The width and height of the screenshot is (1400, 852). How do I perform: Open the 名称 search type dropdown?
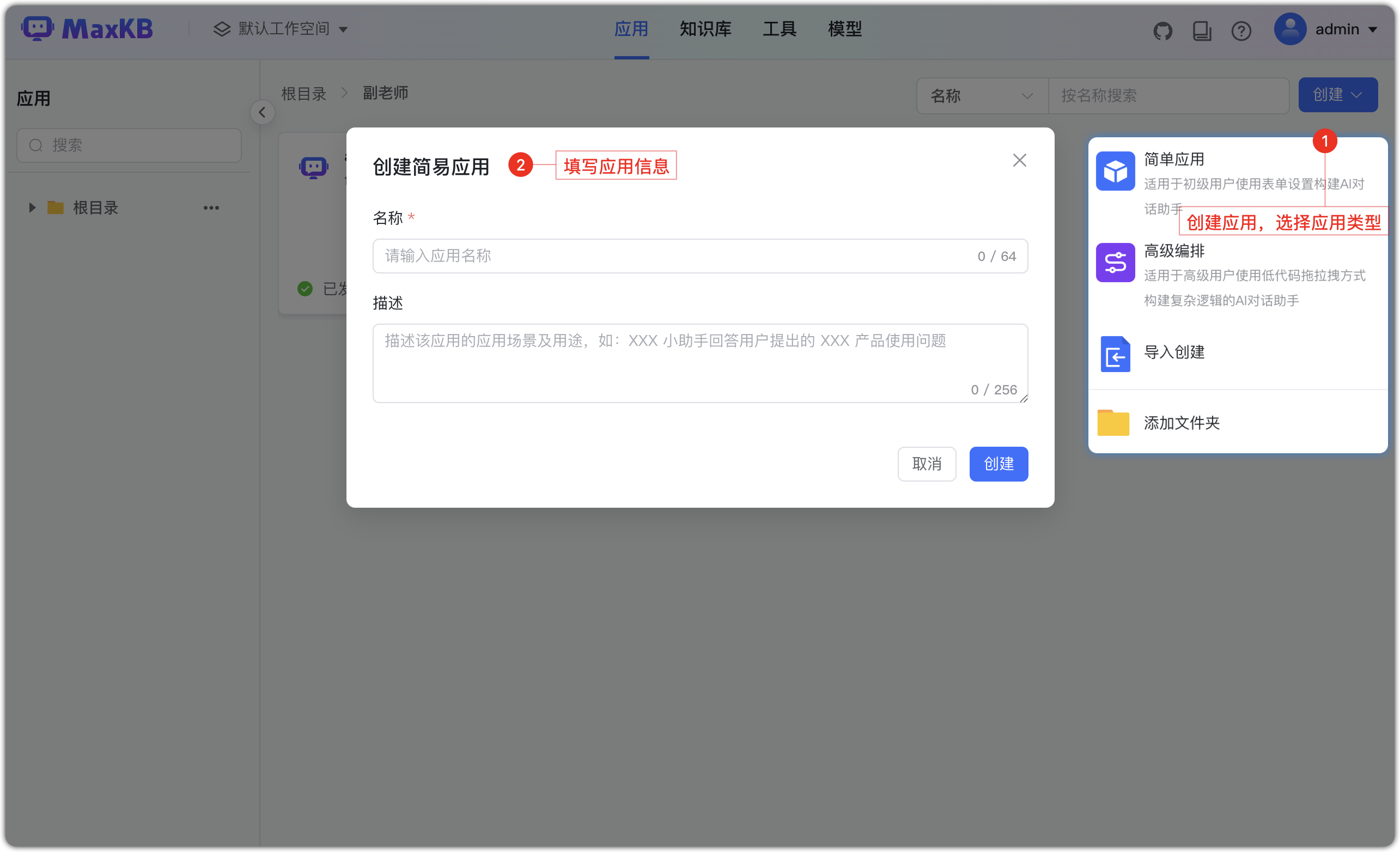982,96
